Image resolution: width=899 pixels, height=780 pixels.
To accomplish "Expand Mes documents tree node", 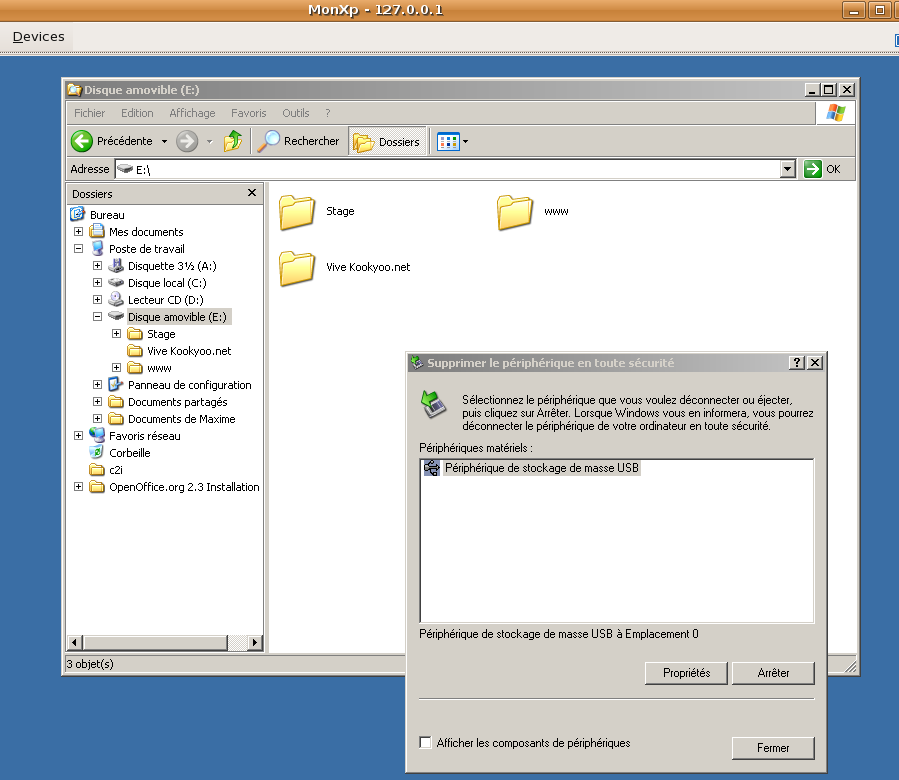I will (x=79, y=232).
